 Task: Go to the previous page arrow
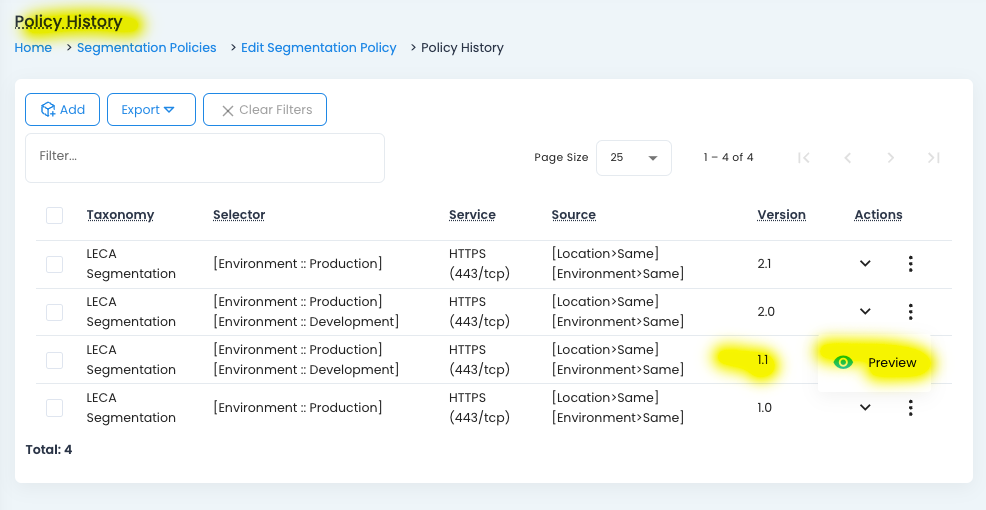pos(847,158)
